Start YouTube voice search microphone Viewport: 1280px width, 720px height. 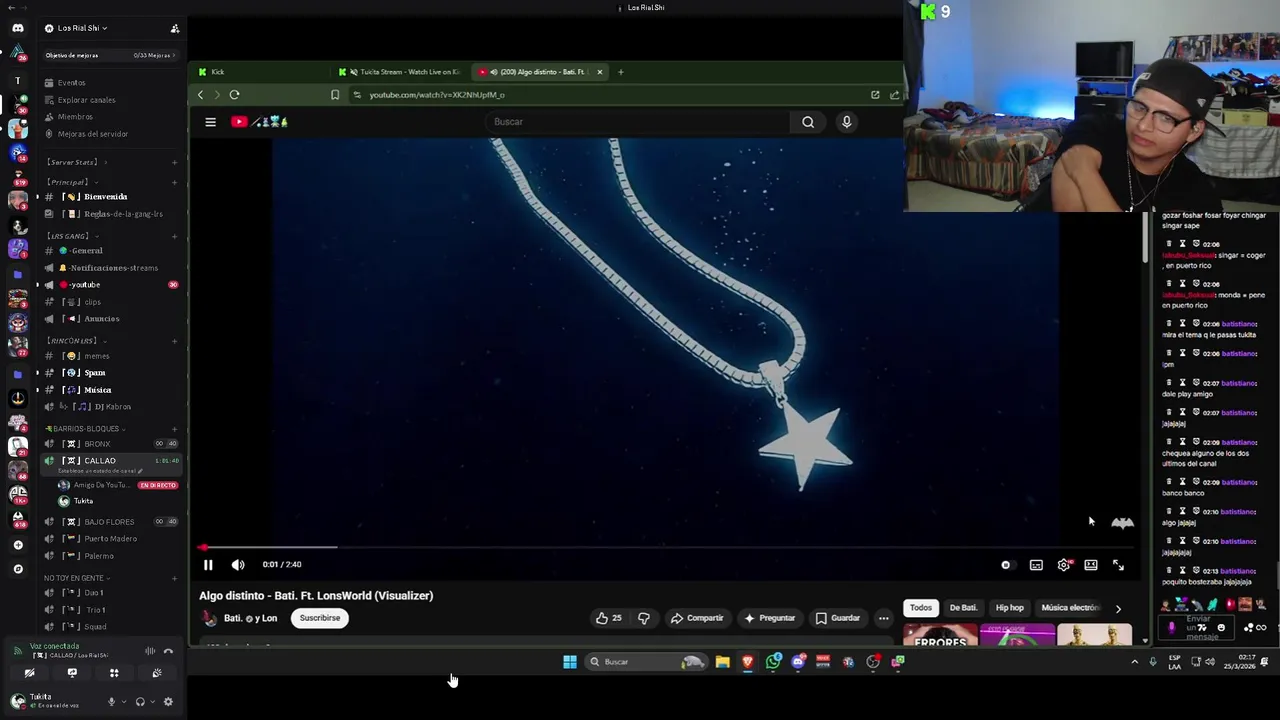pos(846,122)
